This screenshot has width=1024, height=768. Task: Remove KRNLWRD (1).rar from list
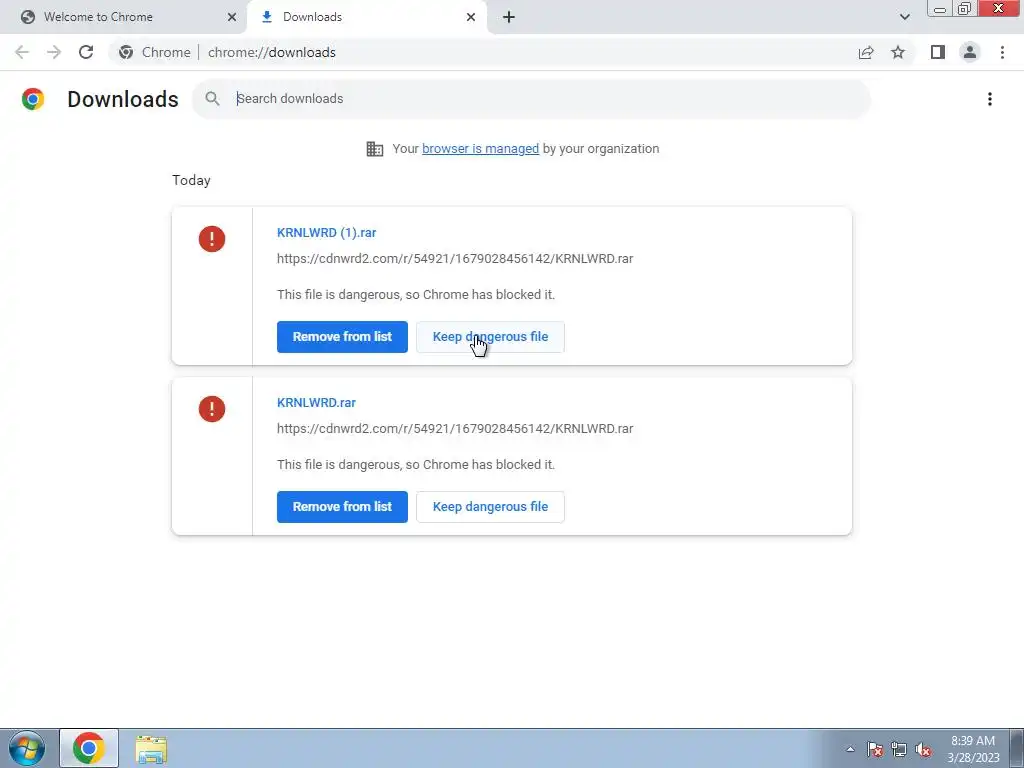342,337
